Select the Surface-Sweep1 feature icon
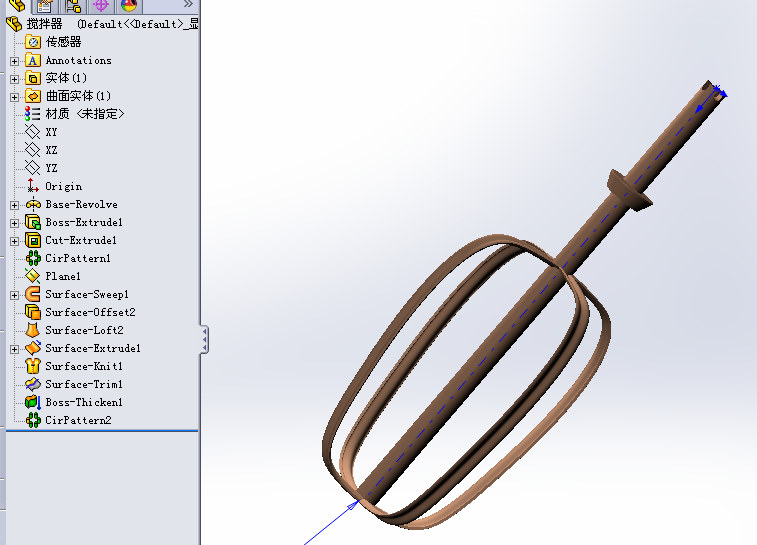 pyautogui.click(x=33, y=294)
